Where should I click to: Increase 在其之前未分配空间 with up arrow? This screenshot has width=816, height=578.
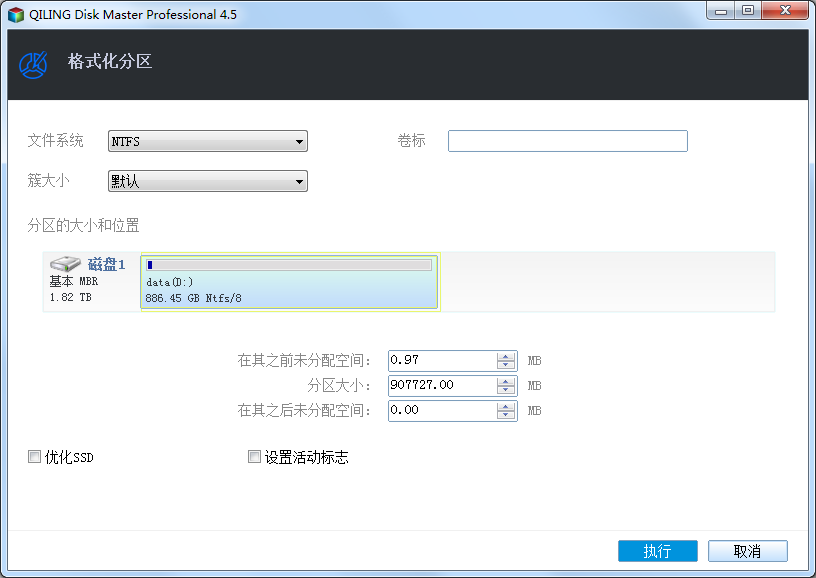(506, 356)
